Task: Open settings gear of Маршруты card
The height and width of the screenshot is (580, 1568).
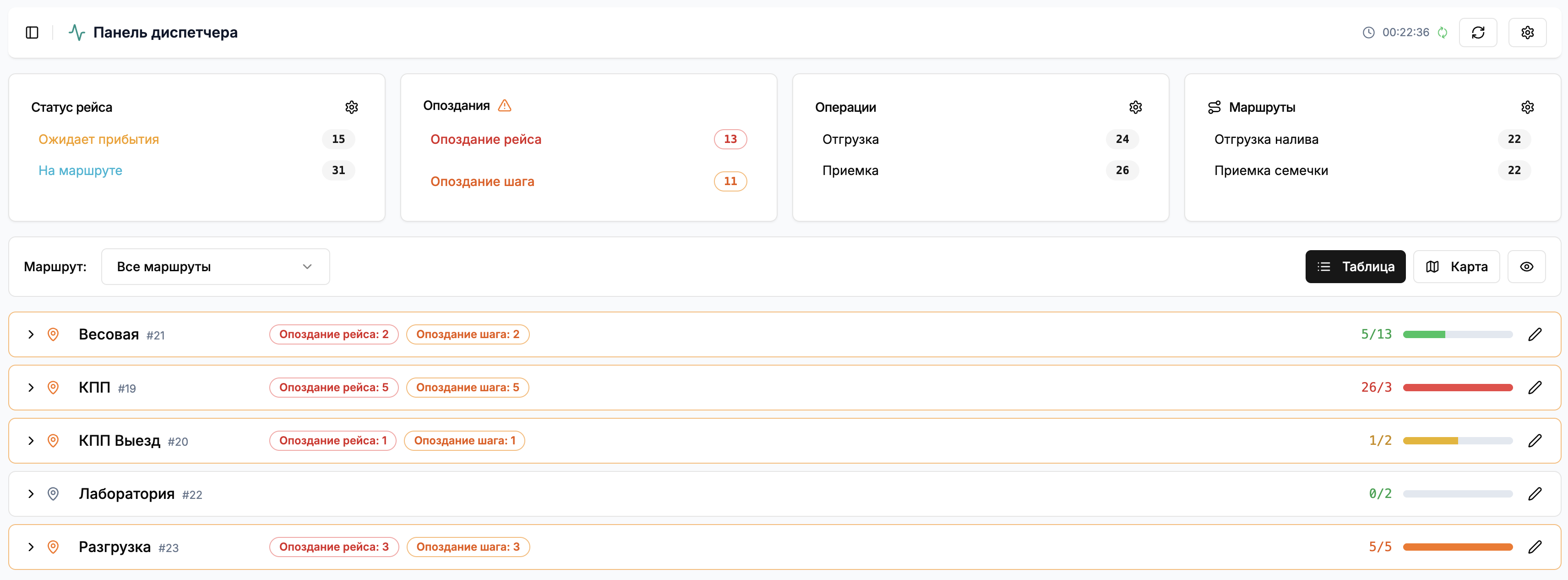Action: tap(1527, 107)
